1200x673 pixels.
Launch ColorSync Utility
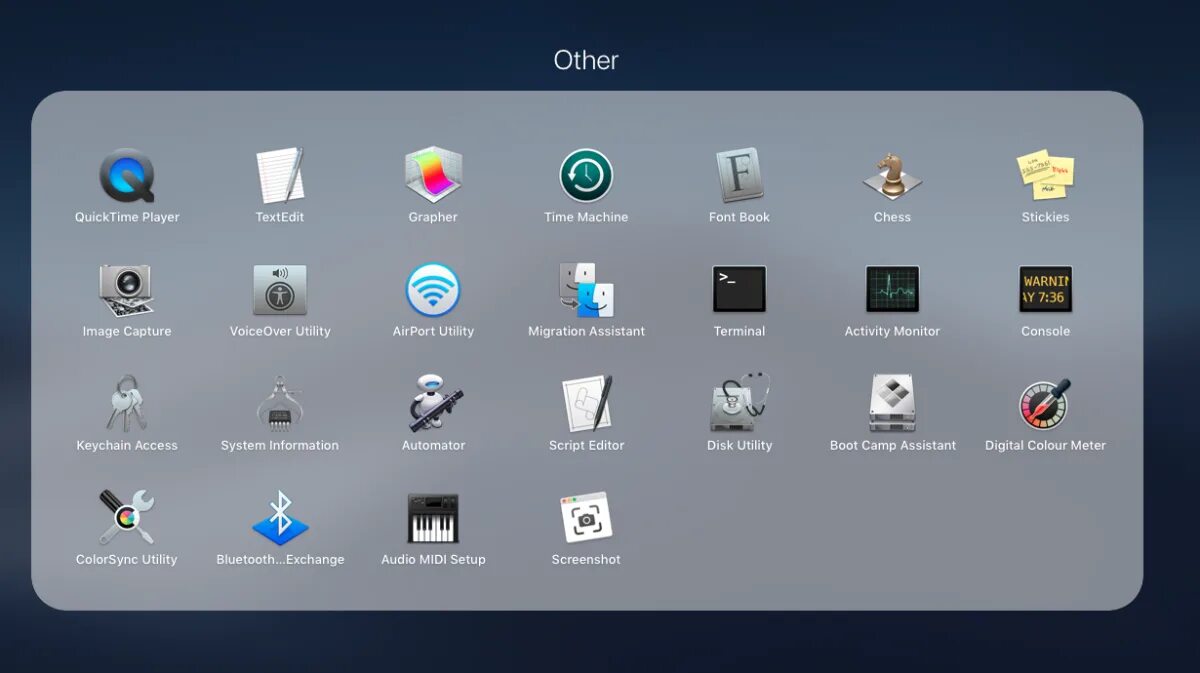[x=127, y=519]
